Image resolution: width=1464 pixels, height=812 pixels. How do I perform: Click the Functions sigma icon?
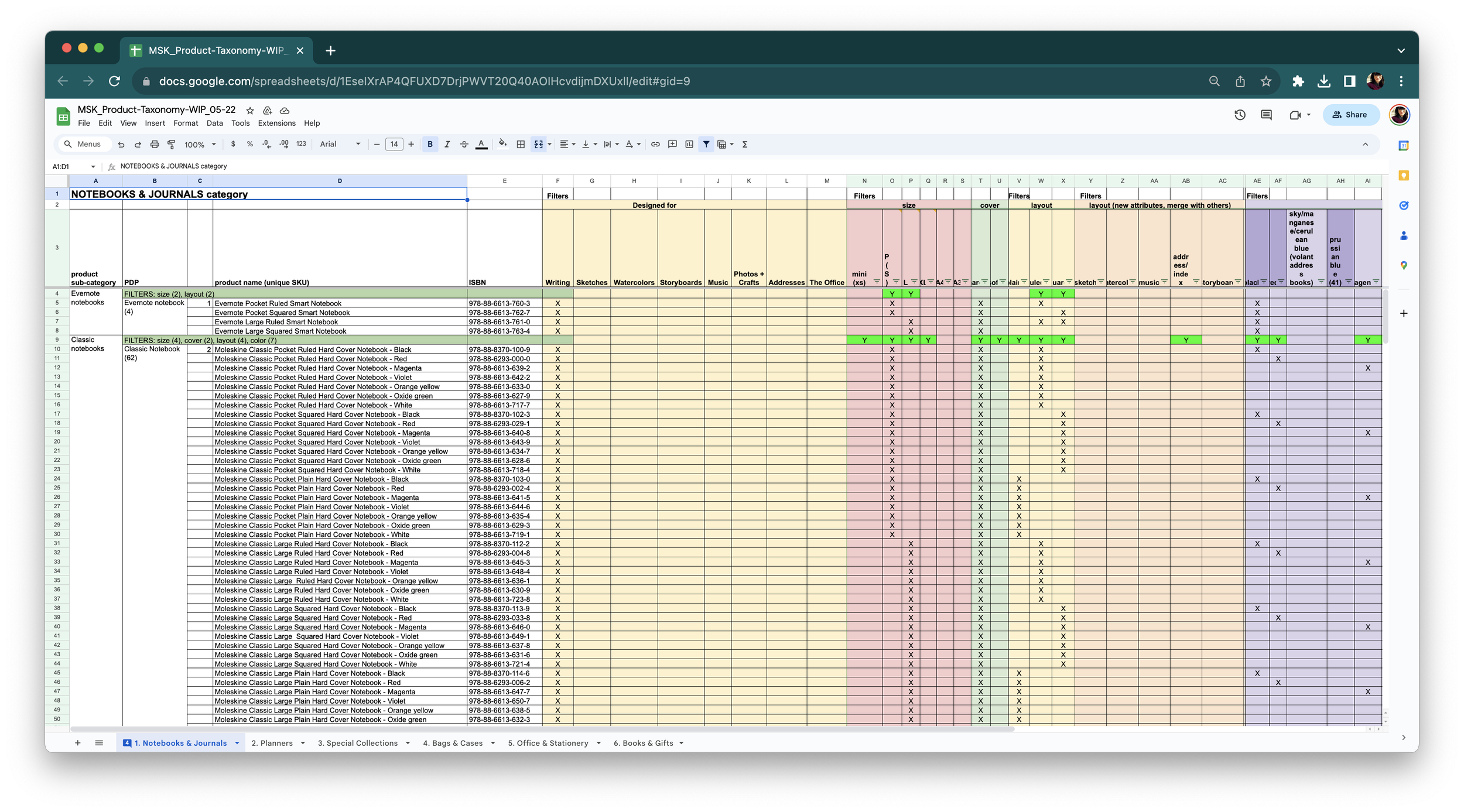[745, 144]
